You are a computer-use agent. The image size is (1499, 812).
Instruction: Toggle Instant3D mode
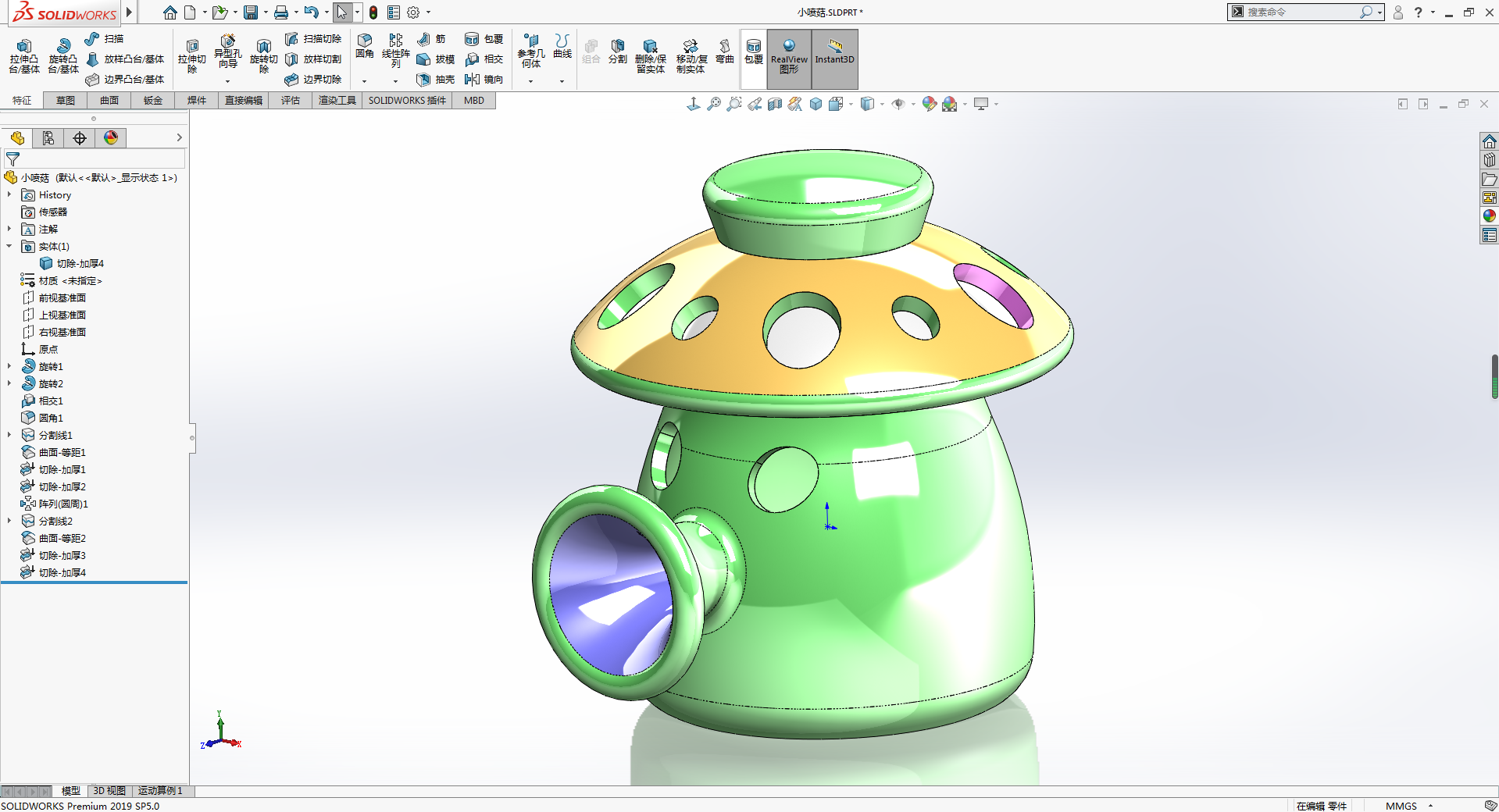pyautogui.click(x=835, y=58)
